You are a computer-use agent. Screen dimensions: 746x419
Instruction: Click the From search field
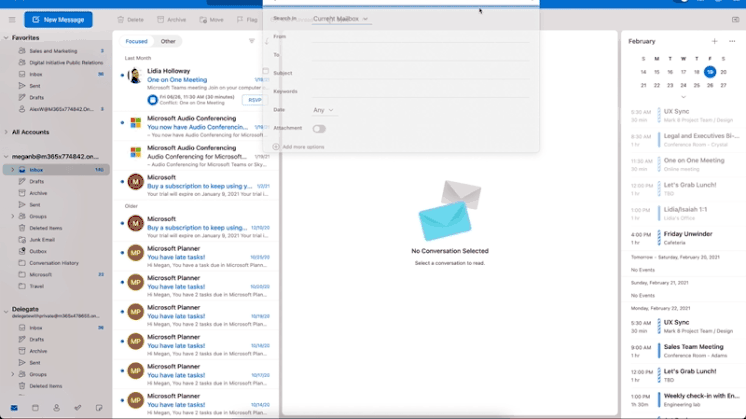pos(421,37)
